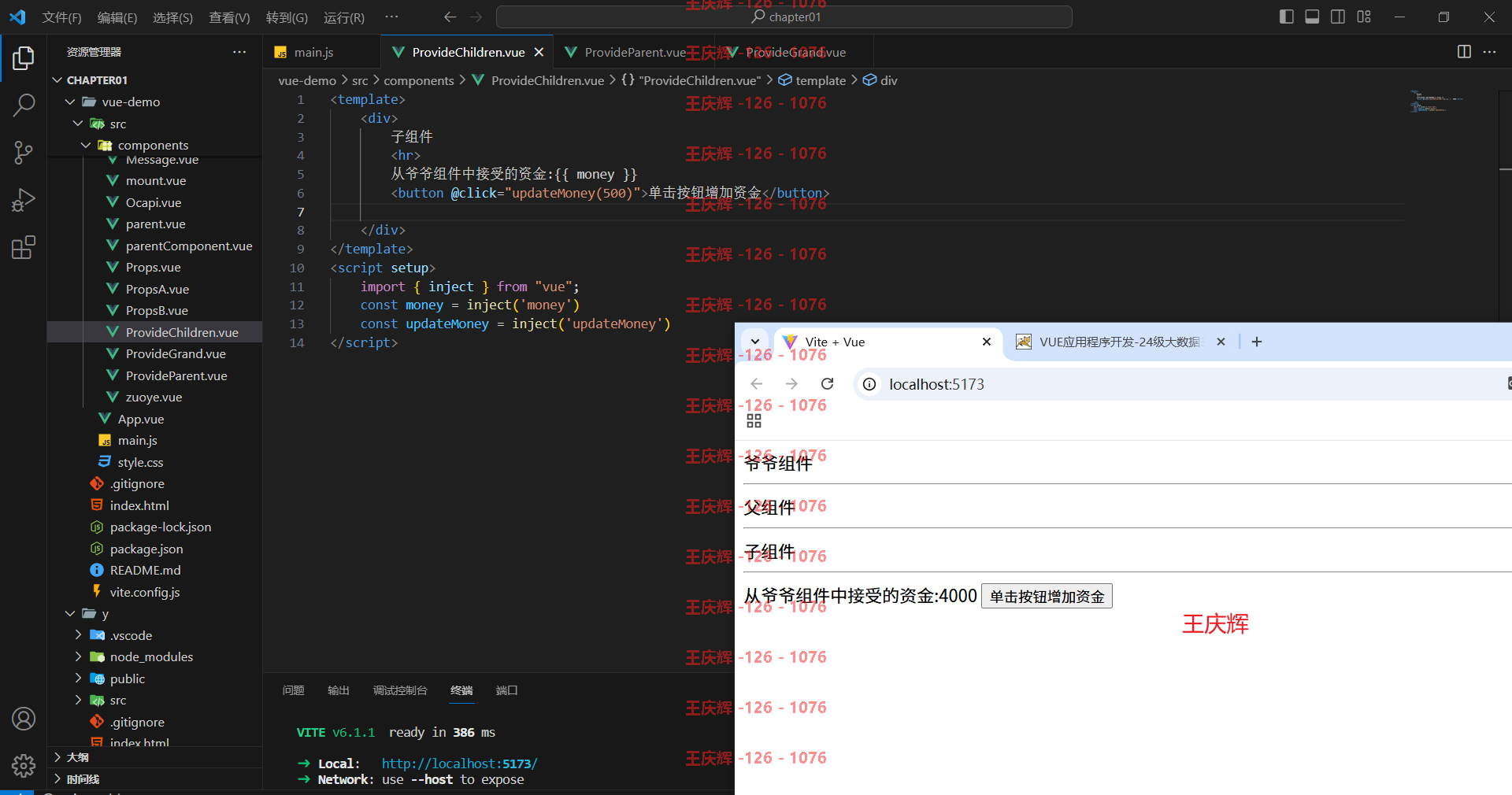Click template in the breadcrumb path
Image resolution: width=1512 pixels, height=795 pixels.
(x=820, y=80)
